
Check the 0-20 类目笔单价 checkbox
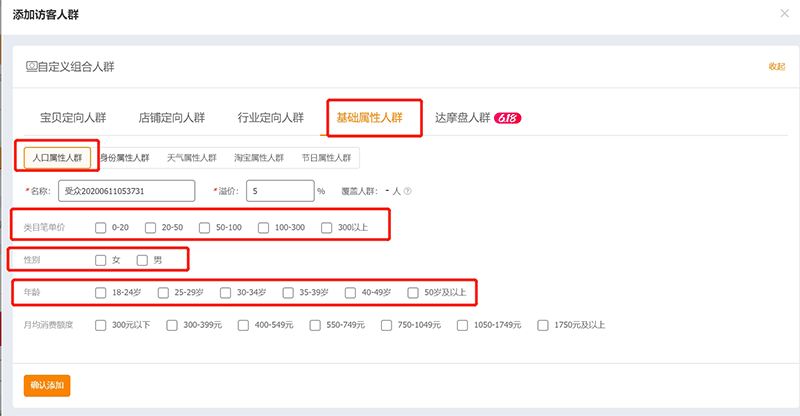click(100, 228)
